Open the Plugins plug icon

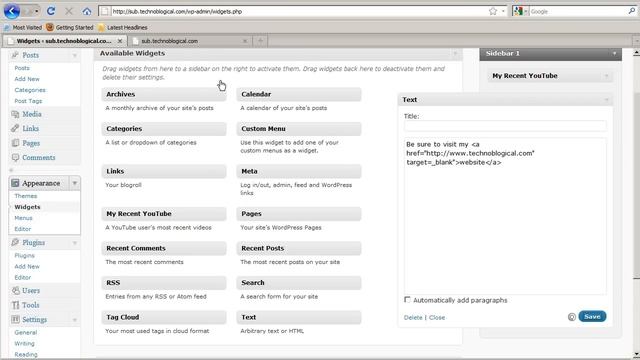16,242
